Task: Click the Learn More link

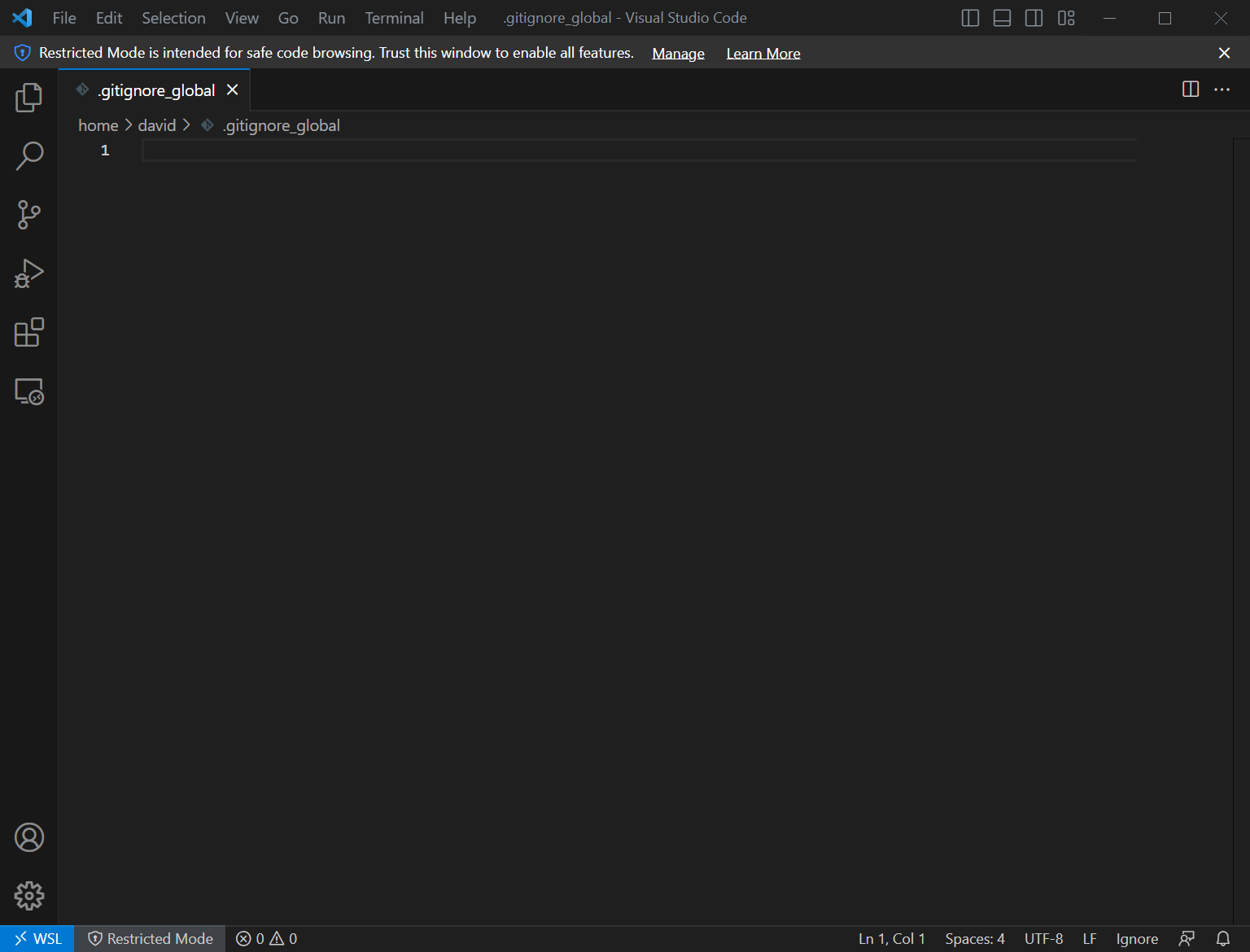Action: coord(763,52)
